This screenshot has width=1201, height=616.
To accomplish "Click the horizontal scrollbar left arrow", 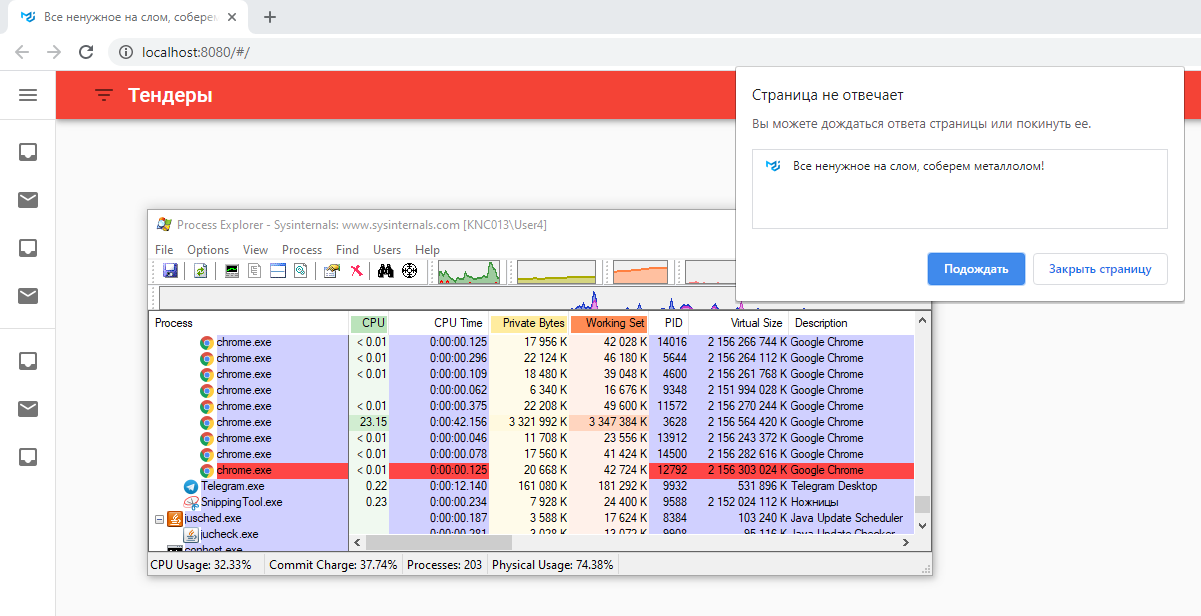I will coord(357,542).
